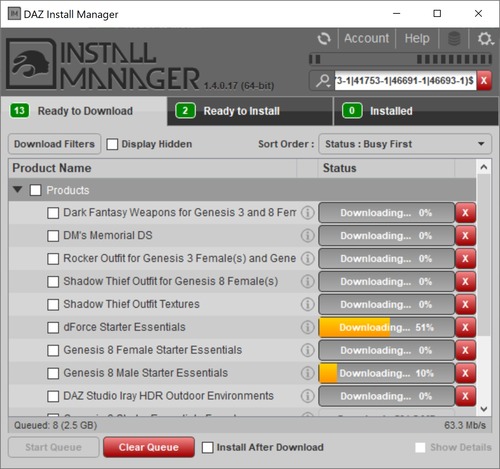
Task: Check Shadow Thief Outfit Textures checkbox
Action: pos(53,304)
